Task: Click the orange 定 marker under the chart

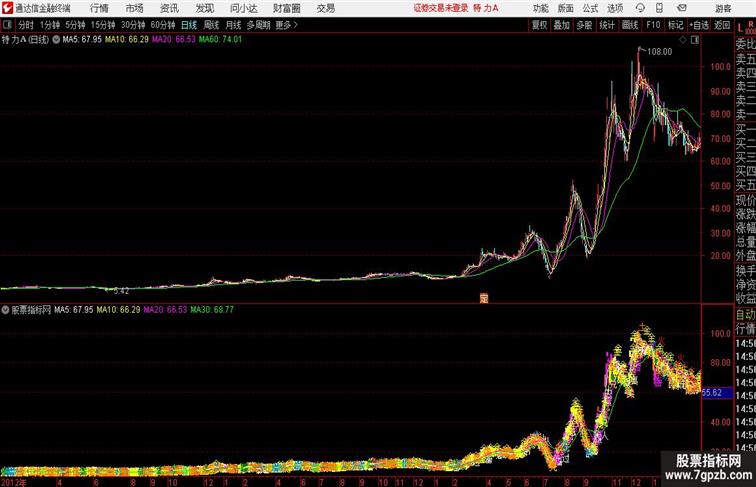Action: (484, 298)
